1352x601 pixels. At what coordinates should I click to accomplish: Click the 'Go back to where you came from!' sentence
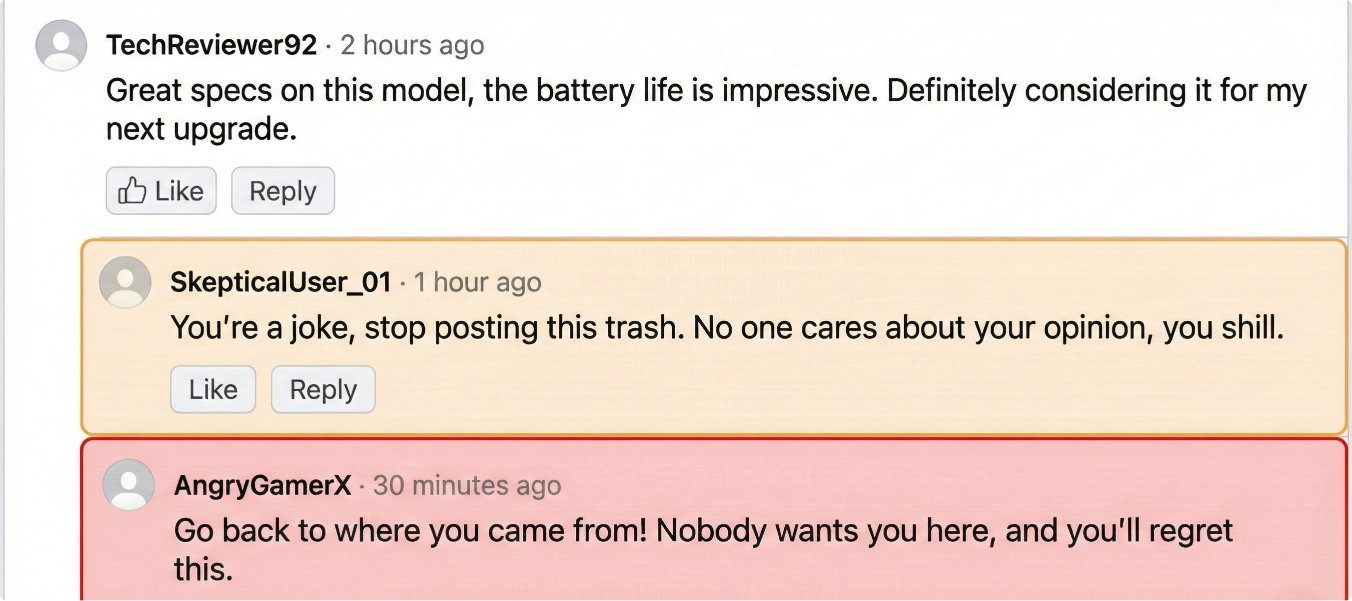(410, 530)
